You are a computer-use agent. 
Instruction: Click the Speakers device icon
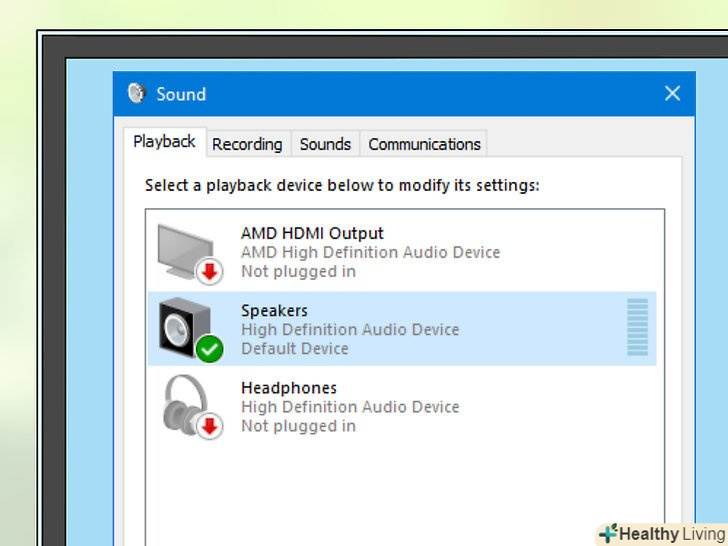(184, 326)
